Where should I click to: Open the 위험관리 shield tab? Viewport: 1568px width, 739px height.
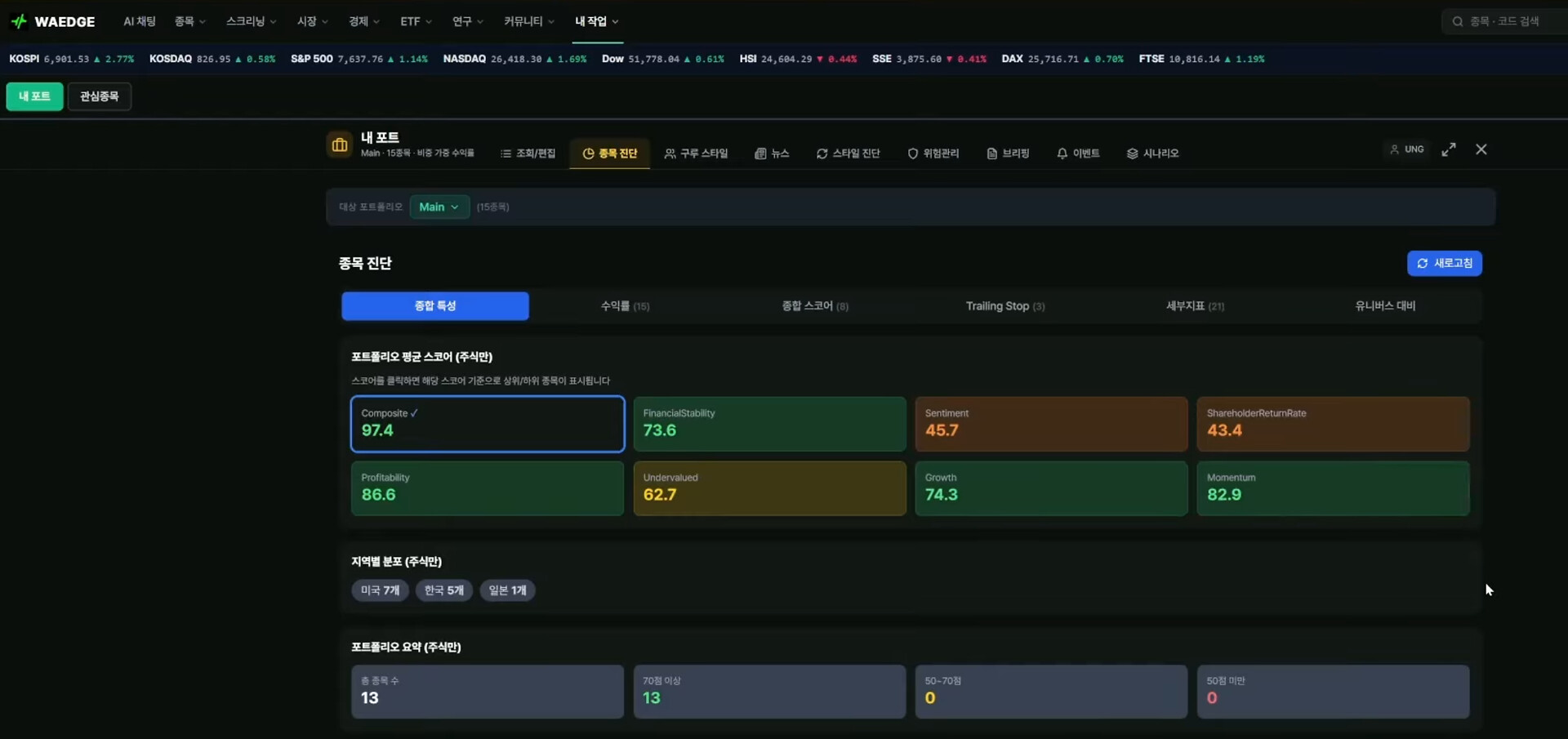point(933,154)
